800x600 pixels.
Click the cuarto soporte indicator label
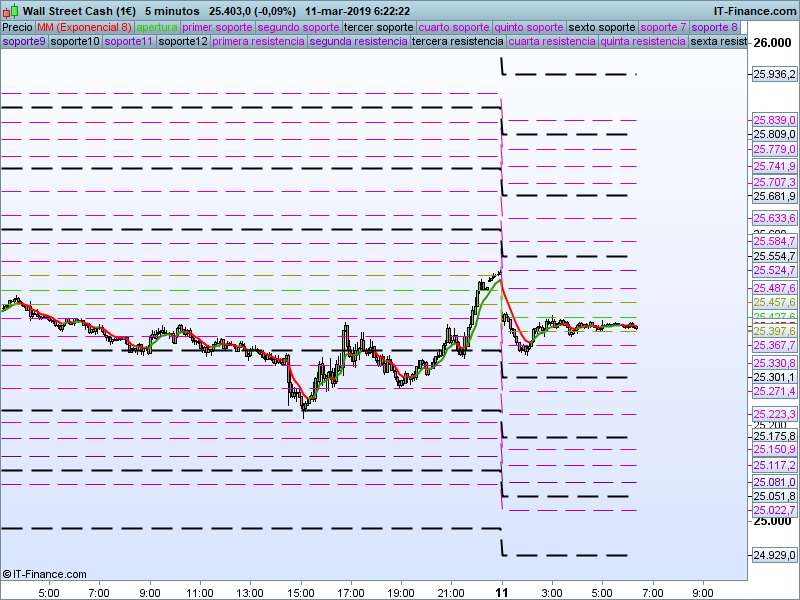454,28
